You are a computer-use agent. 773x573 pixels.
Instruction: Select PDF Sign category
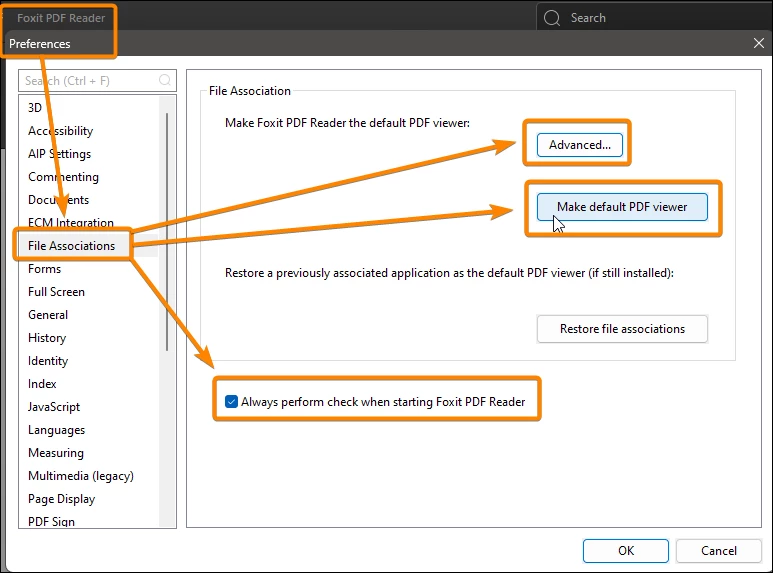(x=51, y=521)
